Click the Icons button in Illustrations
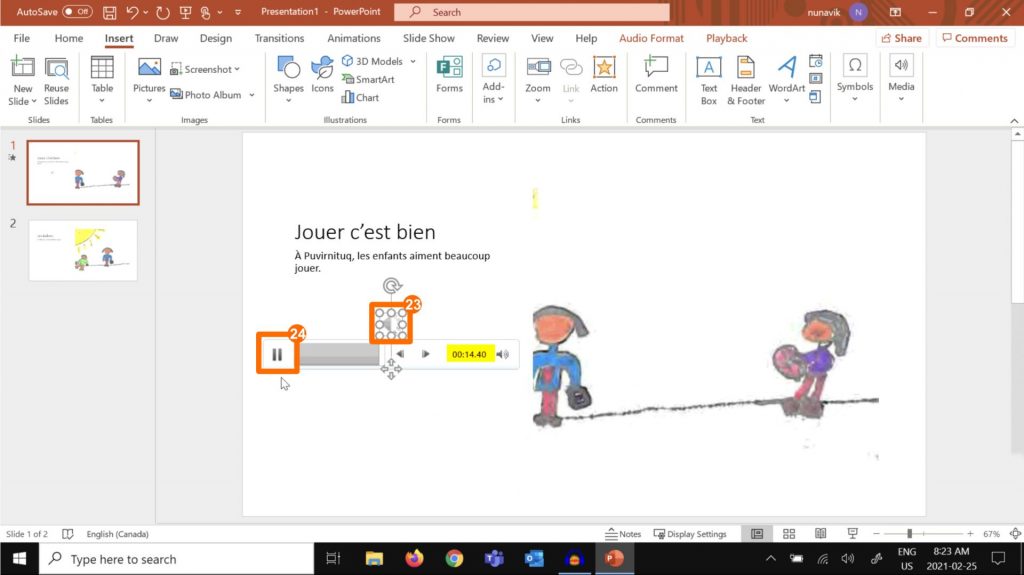 (322, 76)
